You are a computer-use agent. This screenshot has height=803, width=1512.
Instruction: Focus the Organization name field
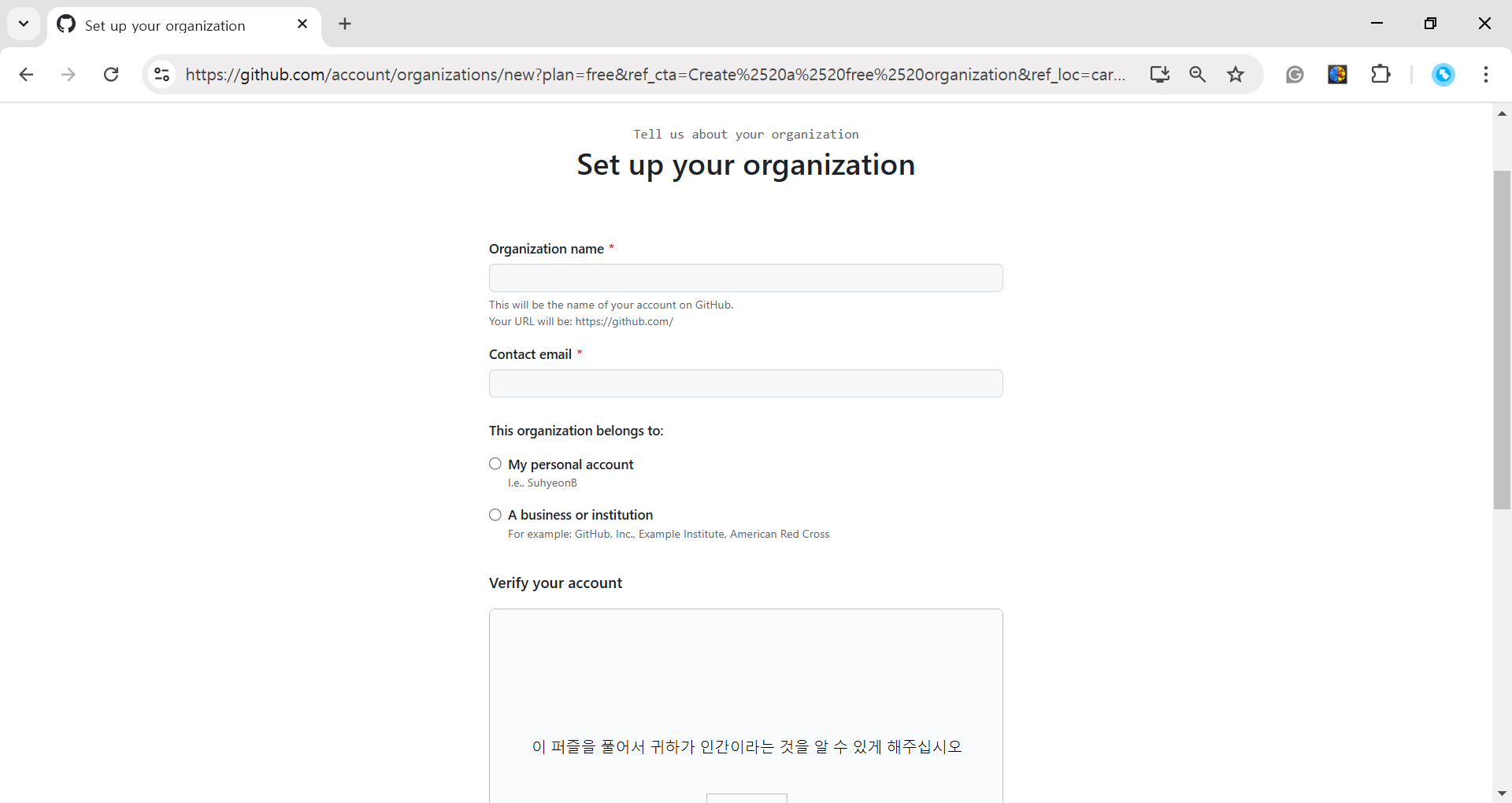tap(746, 278)
